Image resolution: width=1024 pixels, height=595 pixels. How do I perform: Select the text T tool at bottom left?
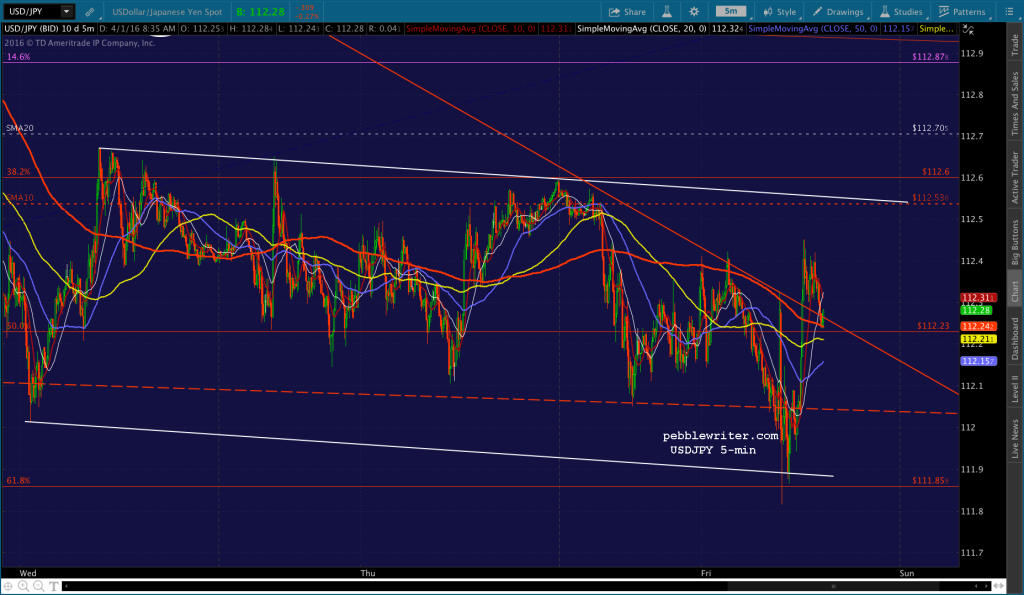(55, 587)
